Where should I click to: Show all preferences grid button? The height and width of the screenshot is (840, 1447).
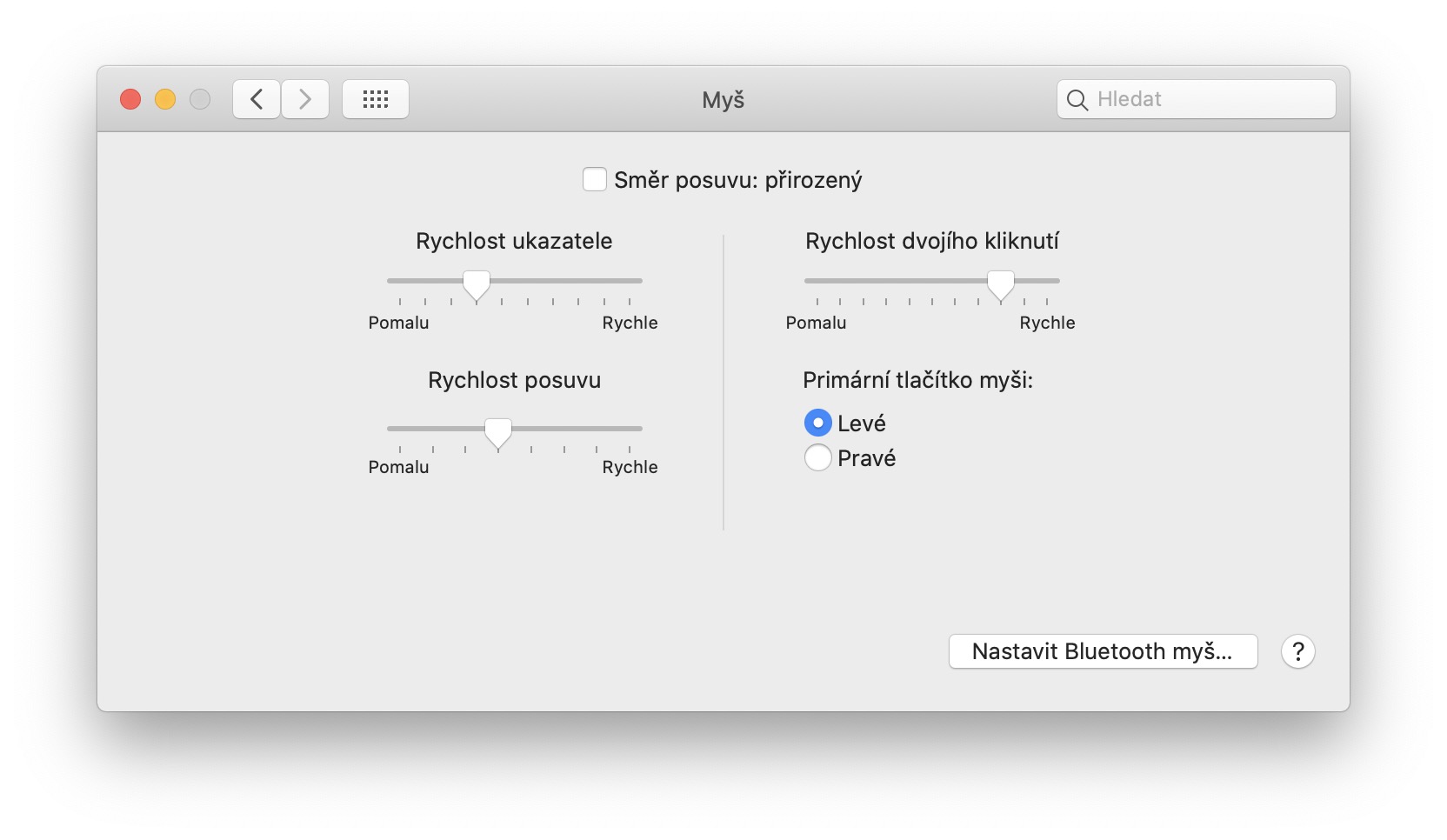coord(376,99)
